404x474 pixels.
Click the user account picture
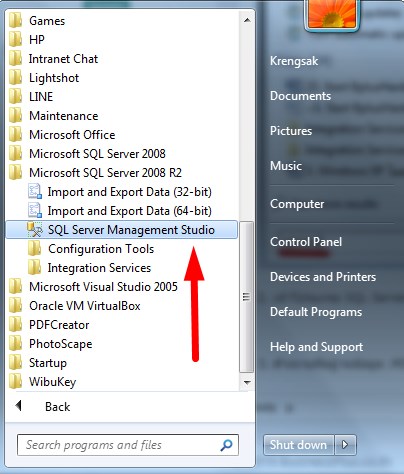click(332, 14)
